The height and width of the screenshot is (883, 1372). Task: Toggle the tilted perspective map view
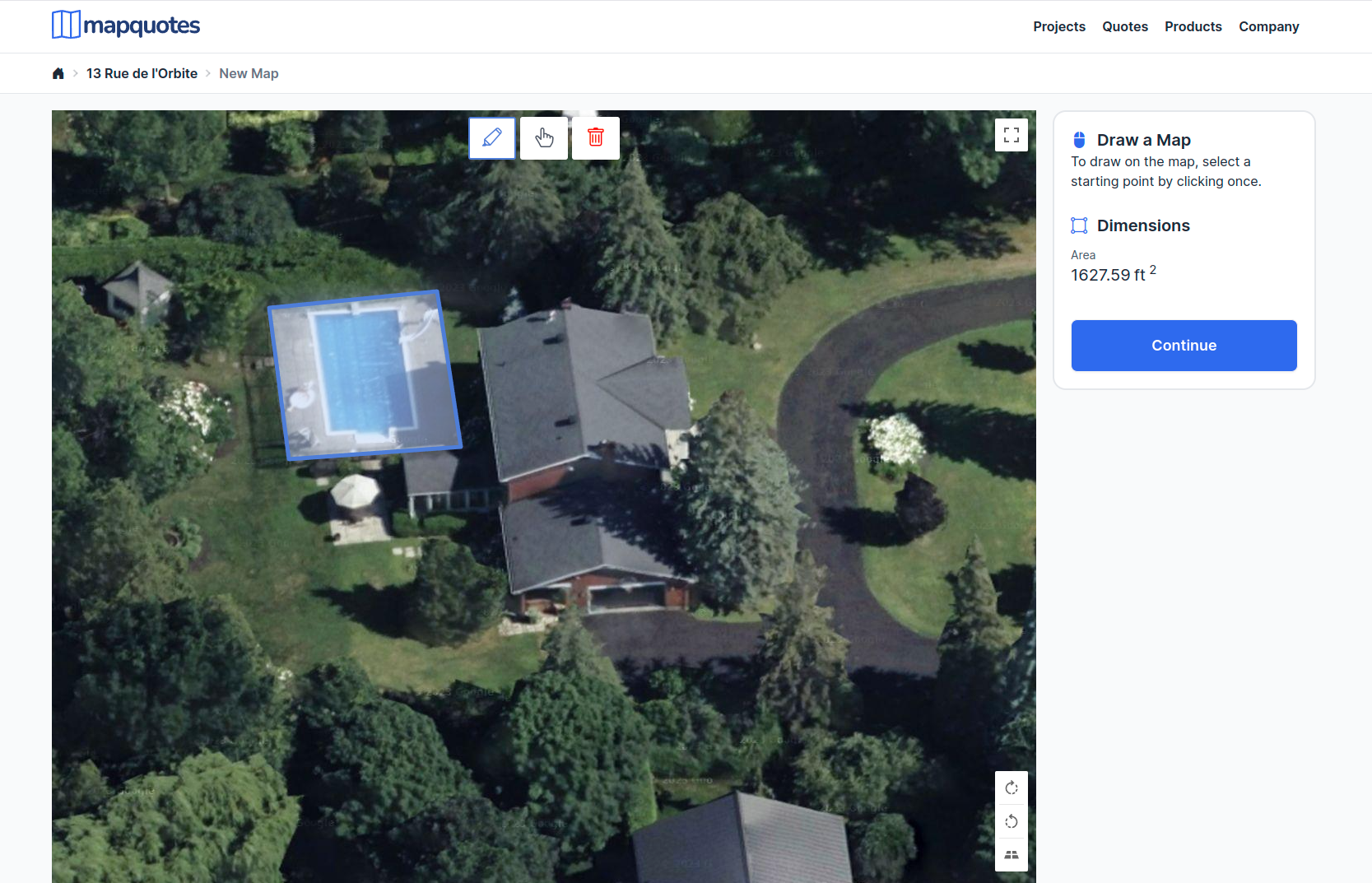(x=1012, y=855)
